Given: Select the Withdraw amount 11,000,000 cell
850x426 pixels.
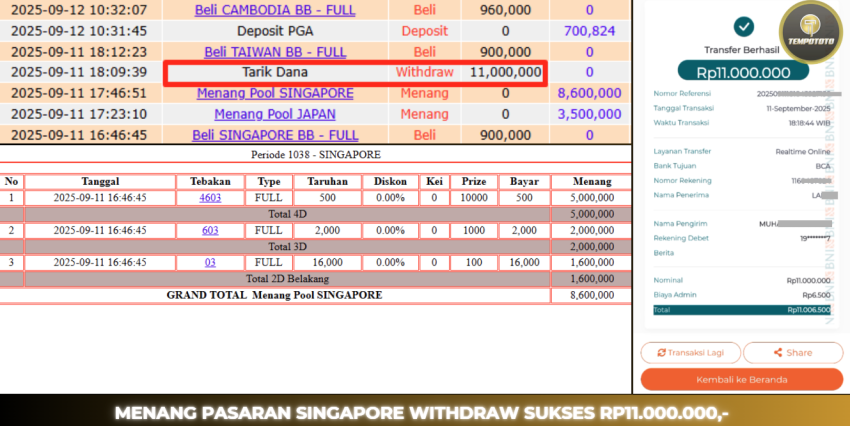Looking at the screenshot, I should (505, 72).
